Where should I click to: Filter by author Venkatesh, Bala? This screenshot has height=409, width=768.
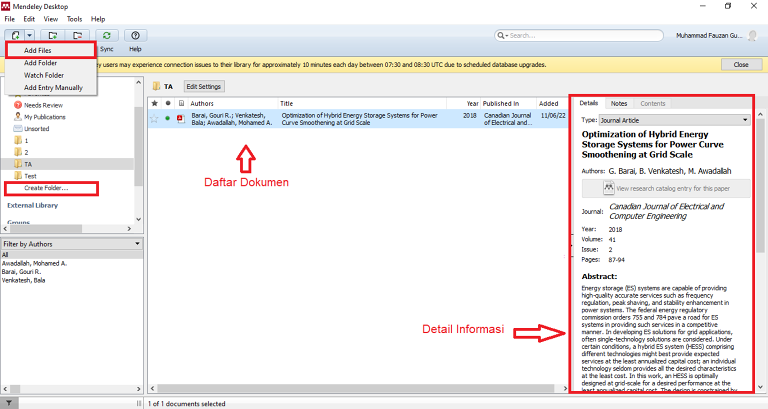[x=24, y=280]
